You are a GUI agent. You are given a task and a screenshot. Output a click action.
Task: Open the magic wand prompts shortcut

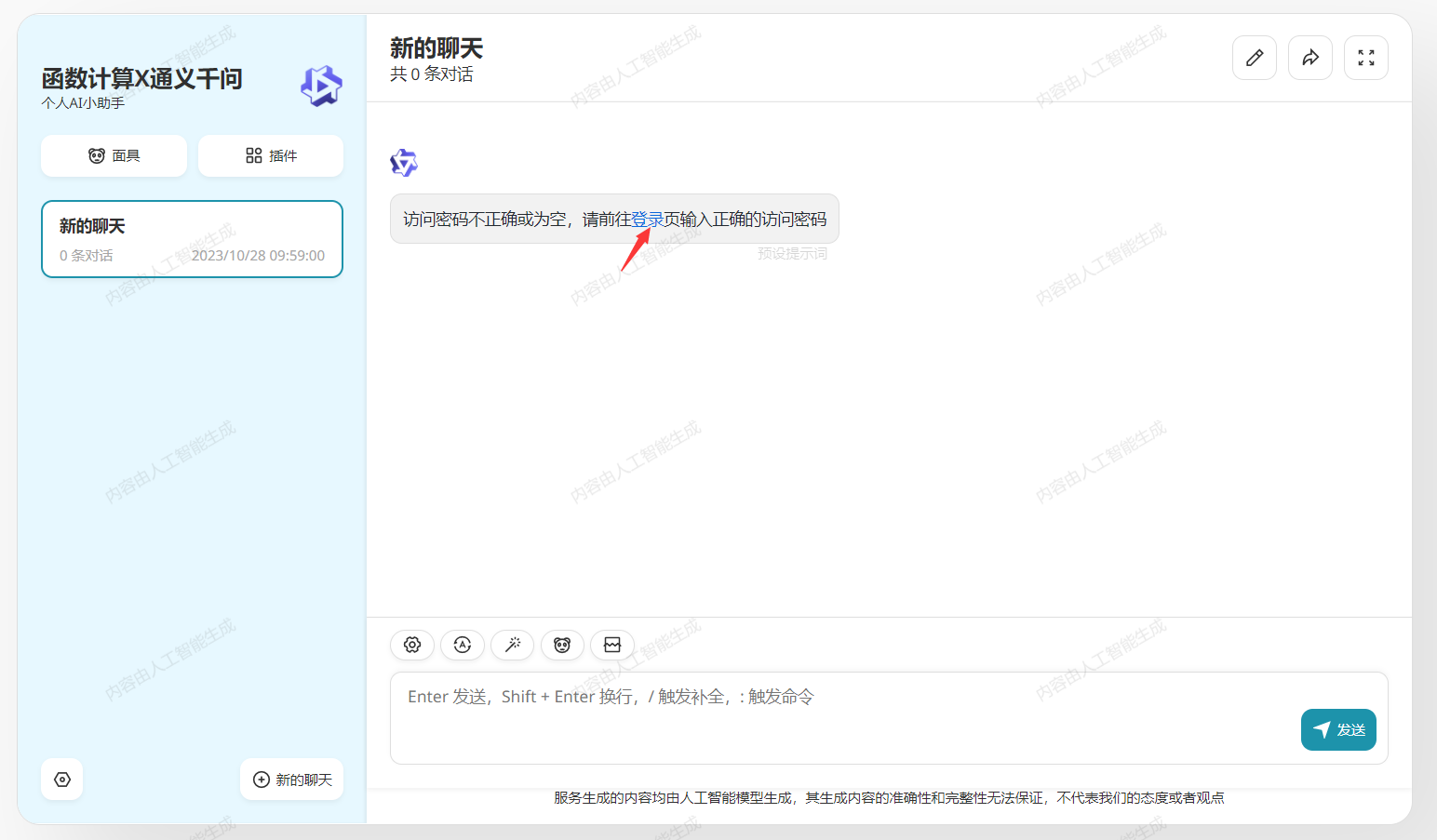pyautogui.click(x=513, y=645)
